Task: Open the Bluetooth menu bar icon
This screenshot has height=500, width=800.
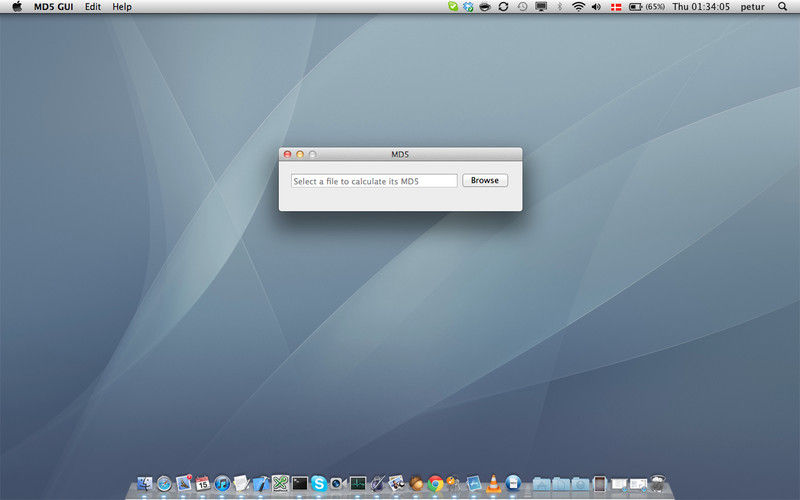Action: [559, 7]
